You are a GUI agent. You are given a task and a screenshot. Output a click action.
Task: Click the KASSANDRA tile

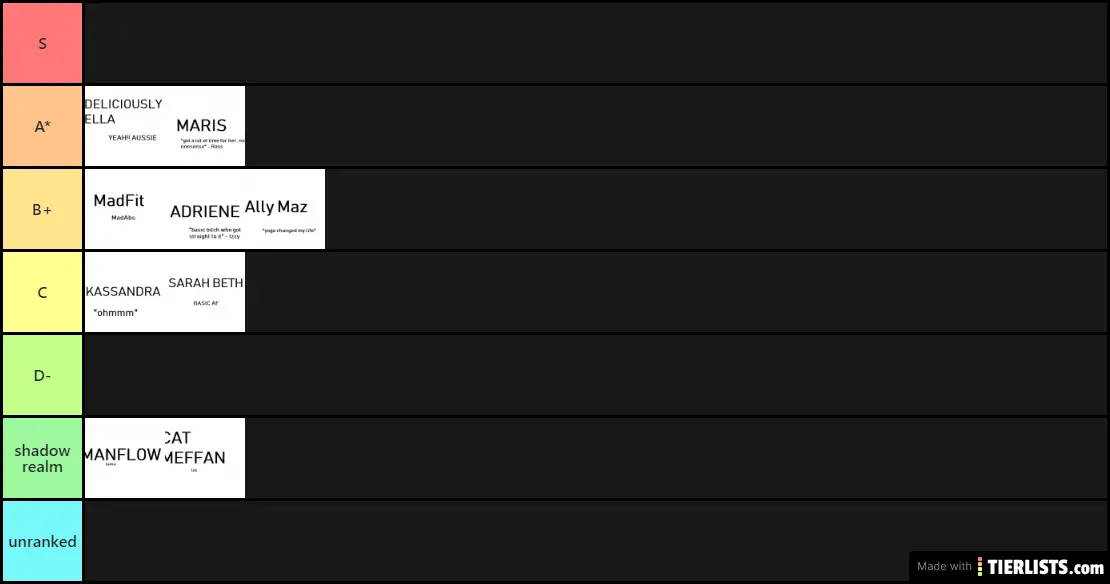[125, 292]
